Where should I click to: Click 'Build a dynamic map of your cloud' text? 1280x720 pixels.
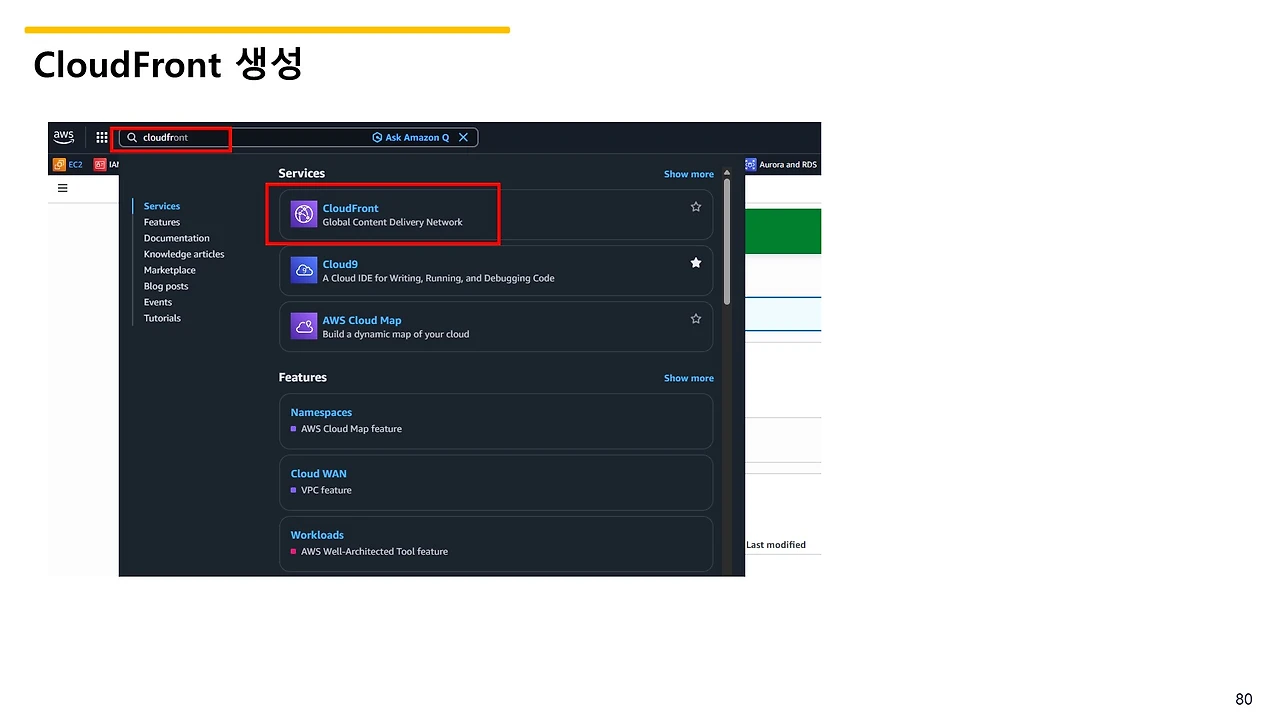point(396,334)
